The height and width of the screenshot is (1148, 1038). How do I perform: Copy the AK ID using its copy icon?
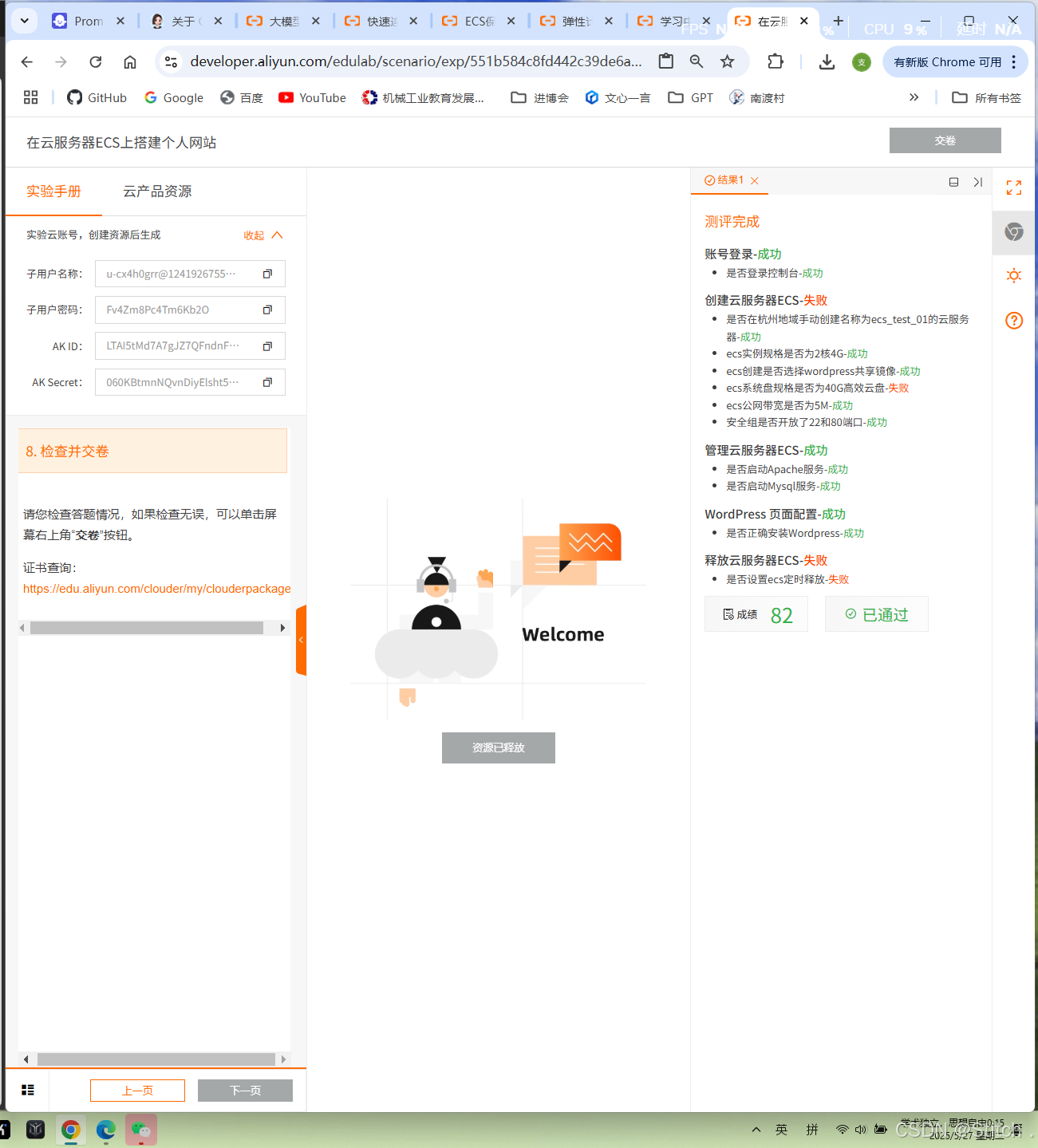(267, 345)
